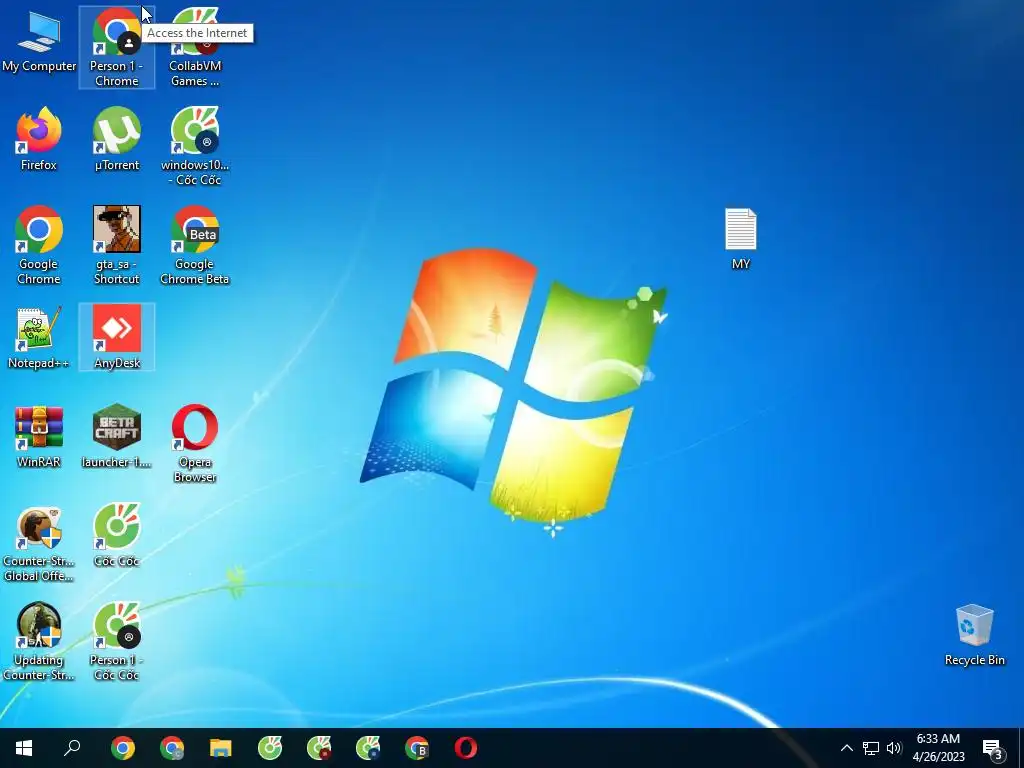Open the Windows Start menu

click(24, 748)
